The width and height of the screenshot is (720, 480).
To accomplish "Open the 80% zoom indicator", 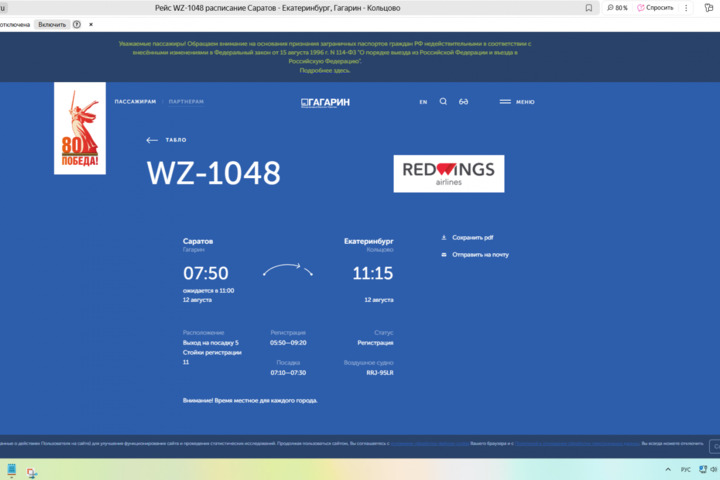I will click(617, 8).
